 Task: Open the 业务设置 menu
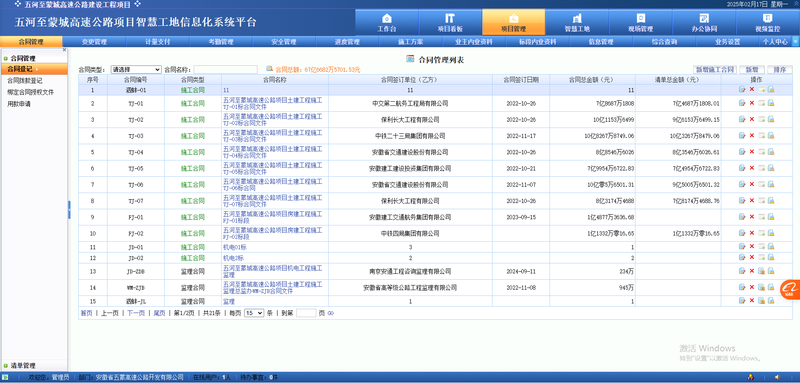[728, 42]
